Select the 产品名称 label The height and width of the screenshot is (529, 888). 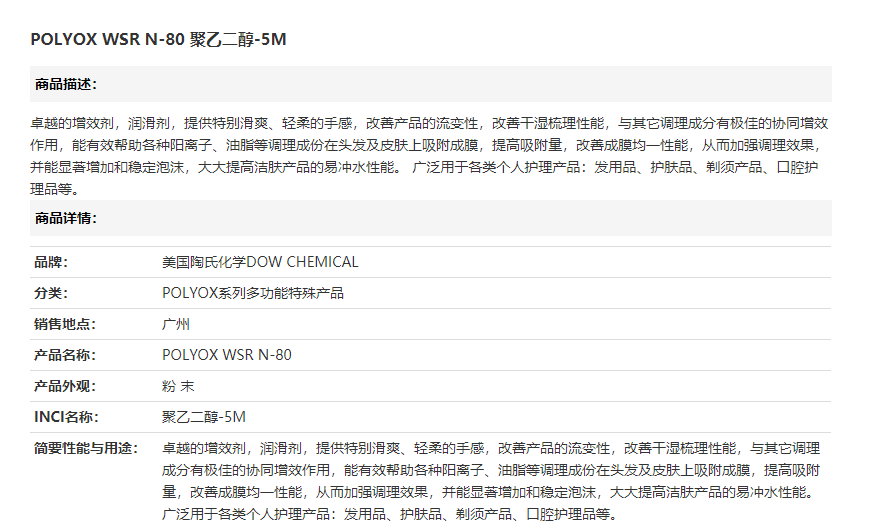[65, 355]
